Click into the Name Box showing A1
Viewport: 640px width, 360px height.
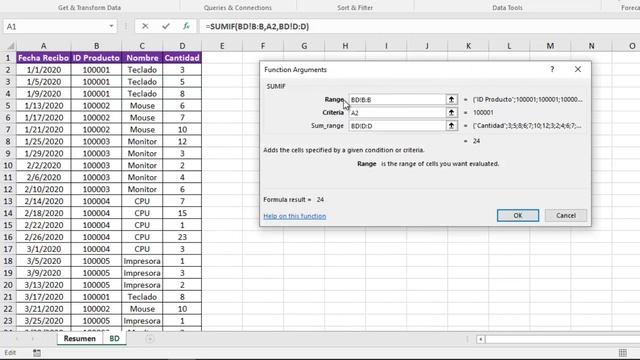point(55,27)
